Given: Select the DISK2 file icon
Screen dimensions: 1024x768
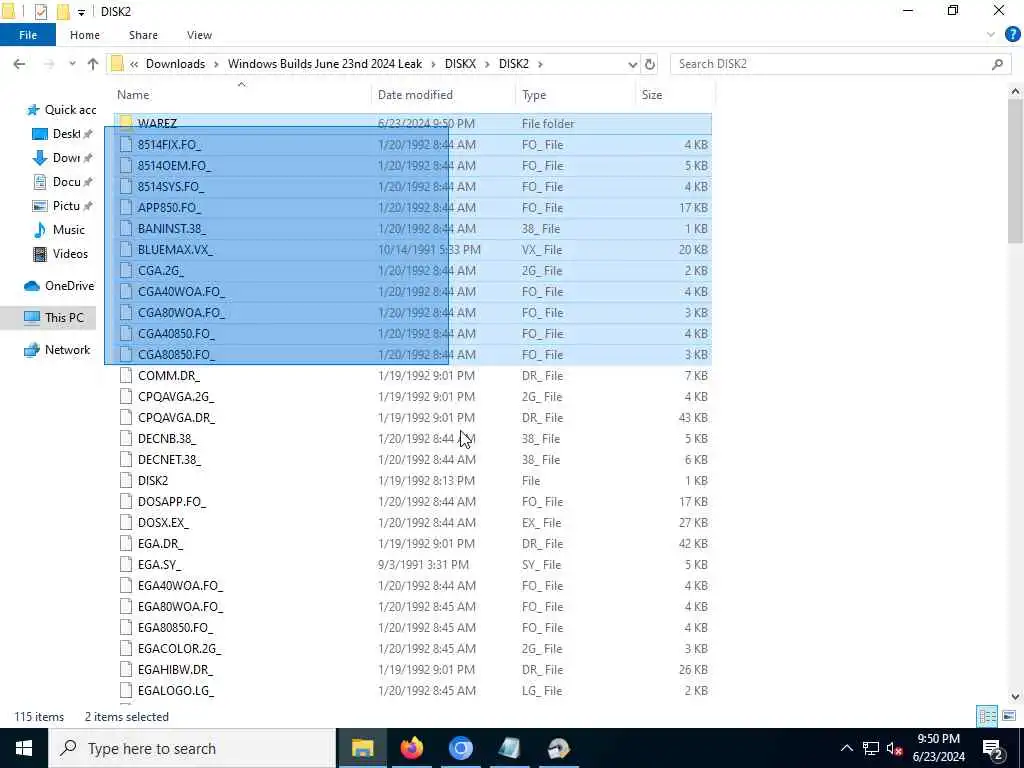Looking at the screenshot, I should point(126,481).
